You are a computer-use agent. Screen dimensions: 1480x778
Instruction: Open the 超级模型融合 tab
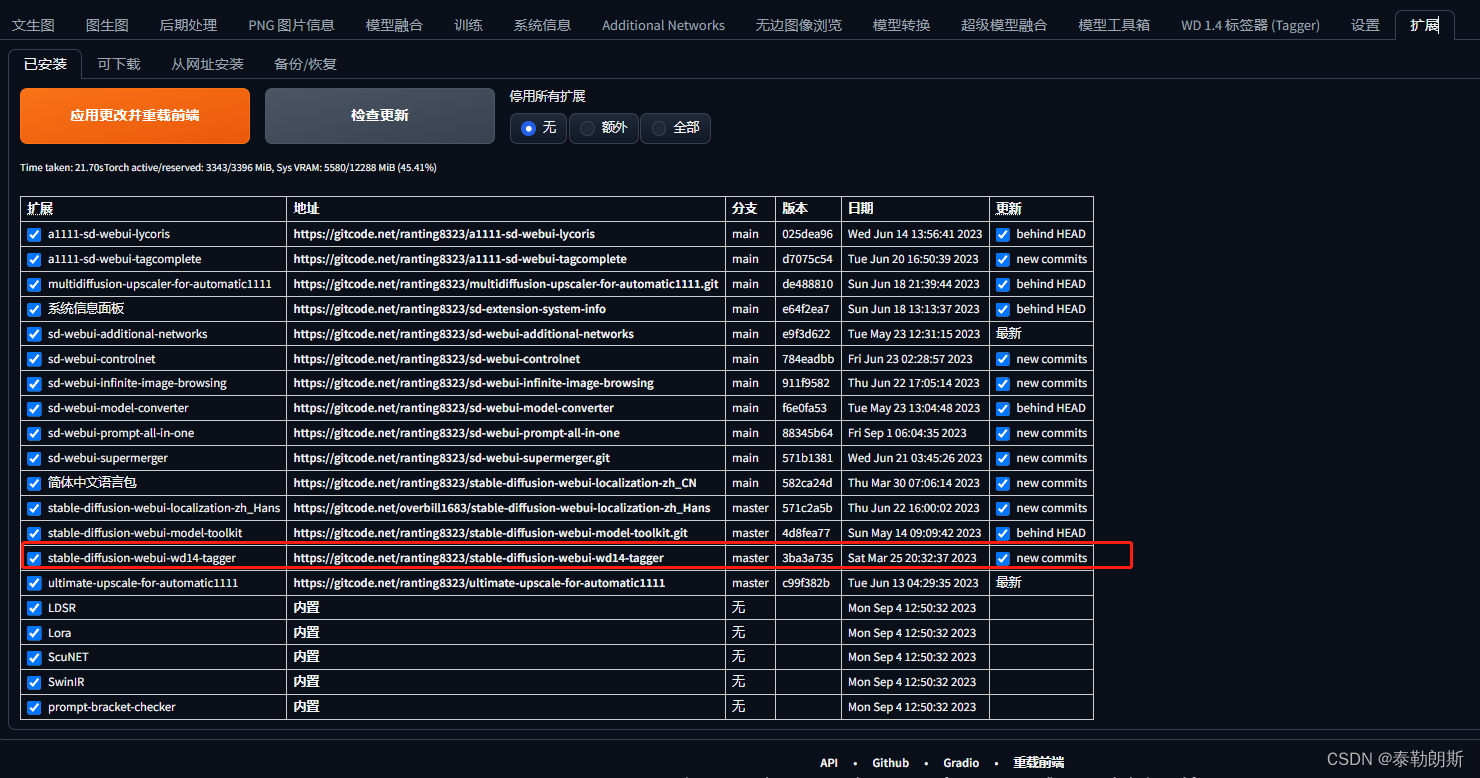1004,25
